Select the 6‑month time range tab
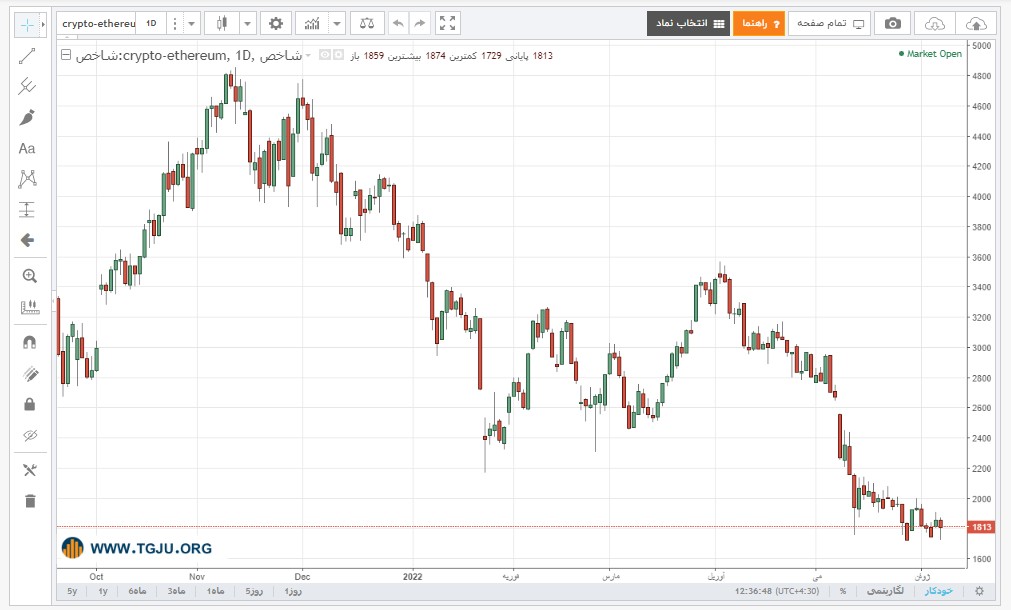Image resolution: width=1011 pixels, height=610 pixels. click(137, 591)
